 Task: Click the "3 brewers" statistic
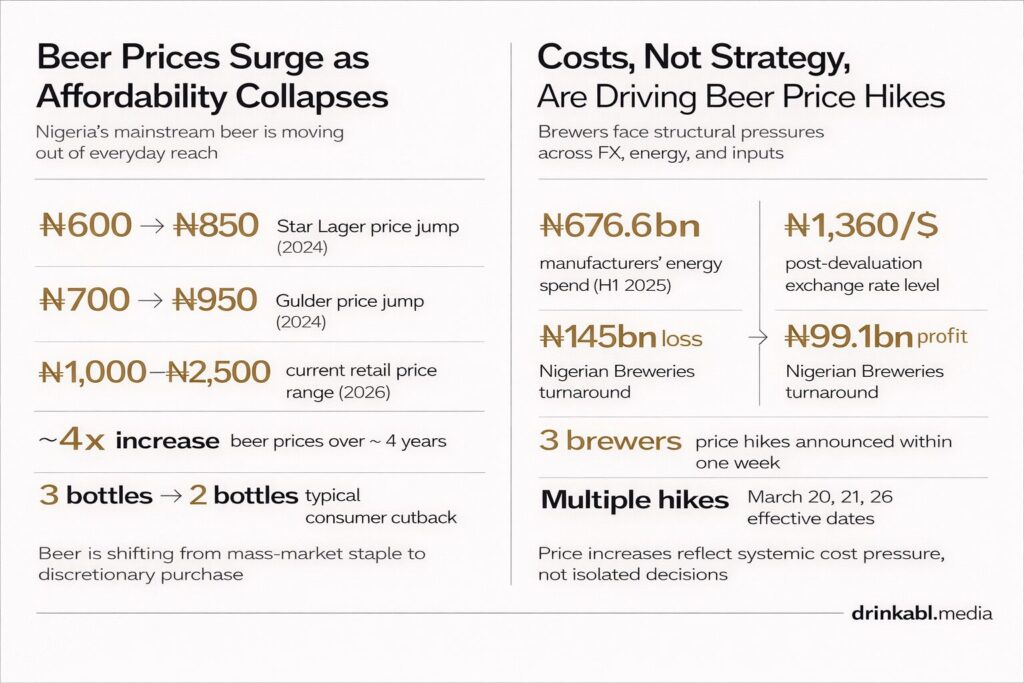610,441
